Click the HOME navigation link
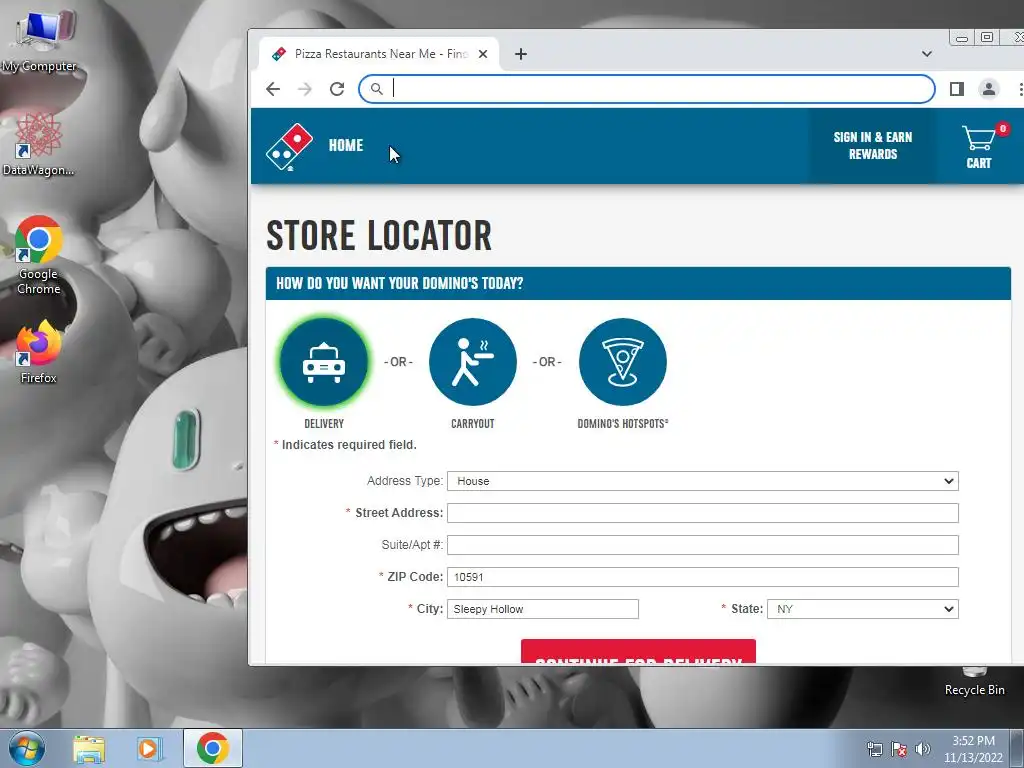1024x768 pixels. click(345, 146)
